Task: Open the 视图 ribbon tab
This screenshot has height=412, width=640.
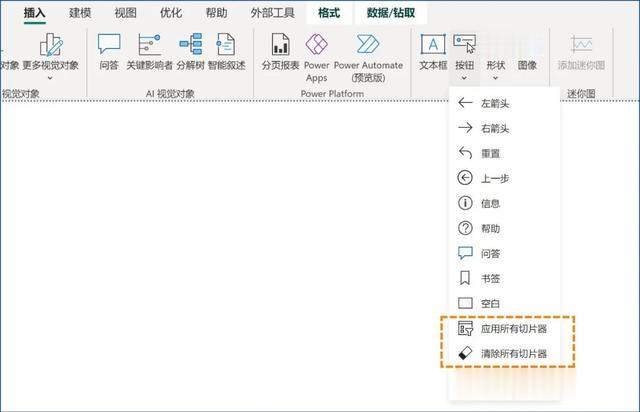Action: point(125,13)
